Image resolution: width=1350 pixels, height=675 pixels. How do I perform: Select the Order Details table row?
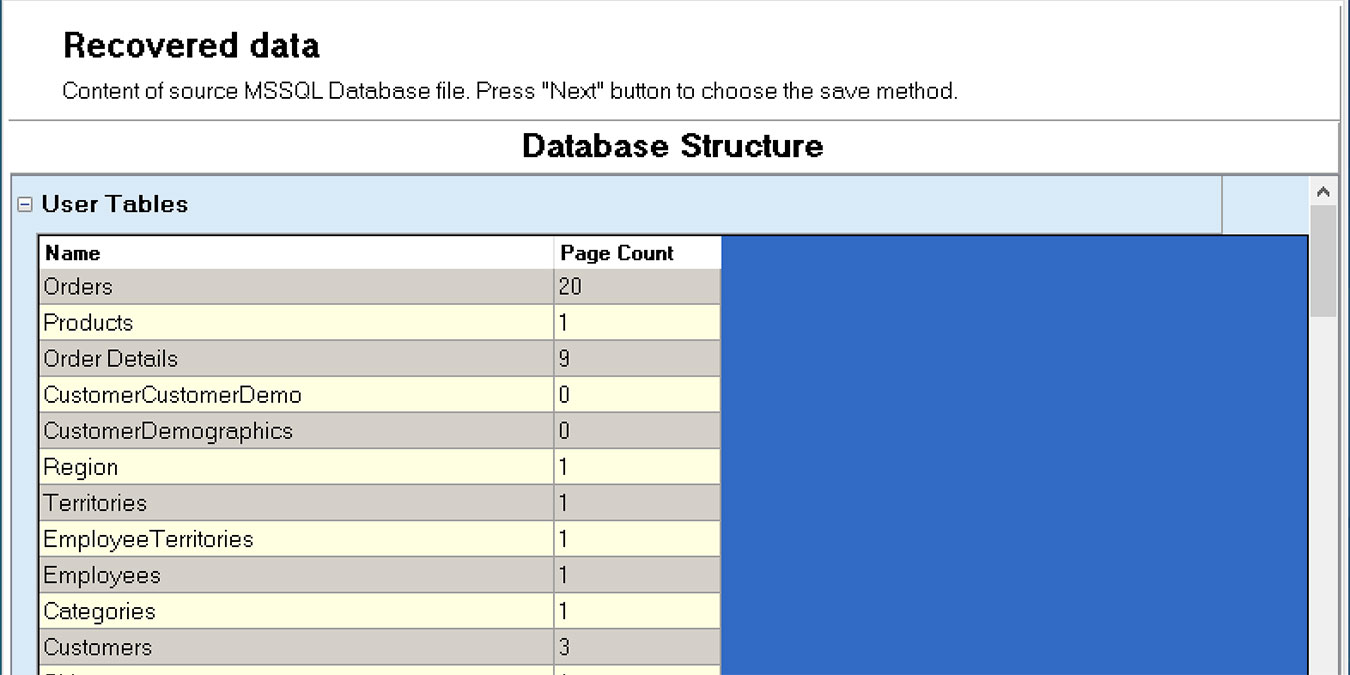[200, 358]
